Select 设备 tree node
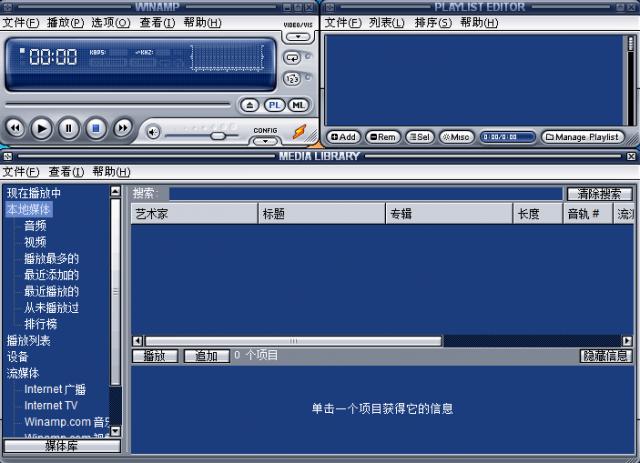Screen dimensions: 640x463 pos(17,356)
